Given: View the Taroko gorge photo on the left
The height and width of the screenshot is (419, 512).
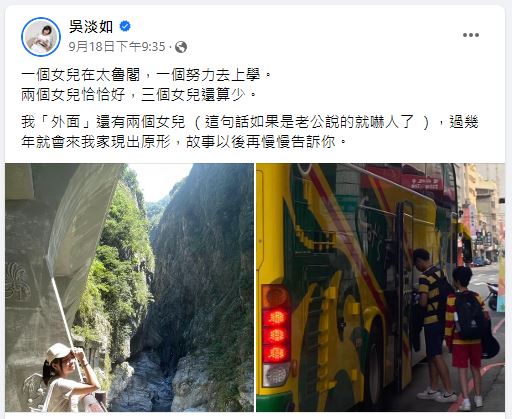Looking at the screenshot, I should pyautogui.click(x=129, y=287).
